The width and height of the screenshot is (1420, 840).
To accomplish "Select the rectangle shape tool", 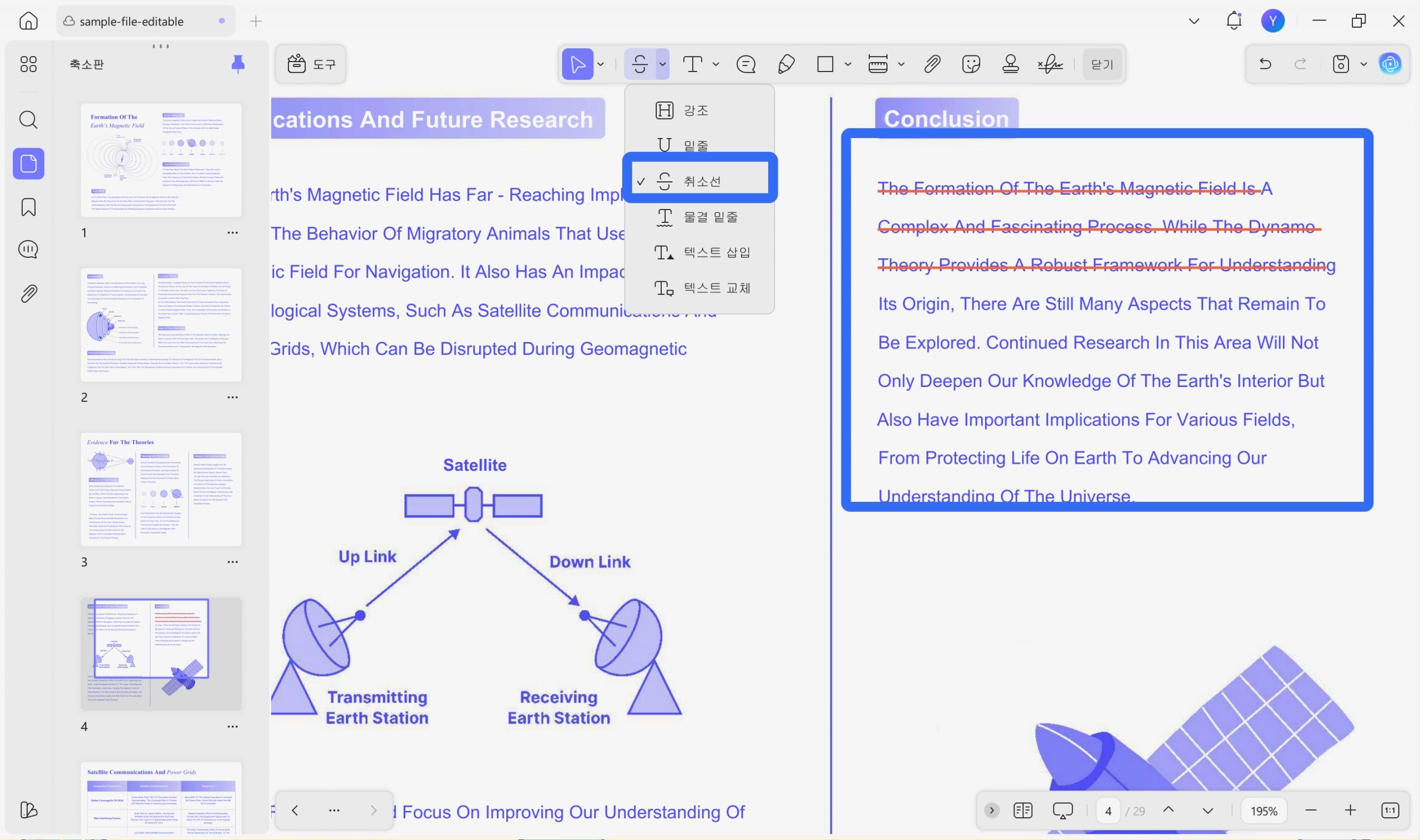I will click(x=825, y=64).
